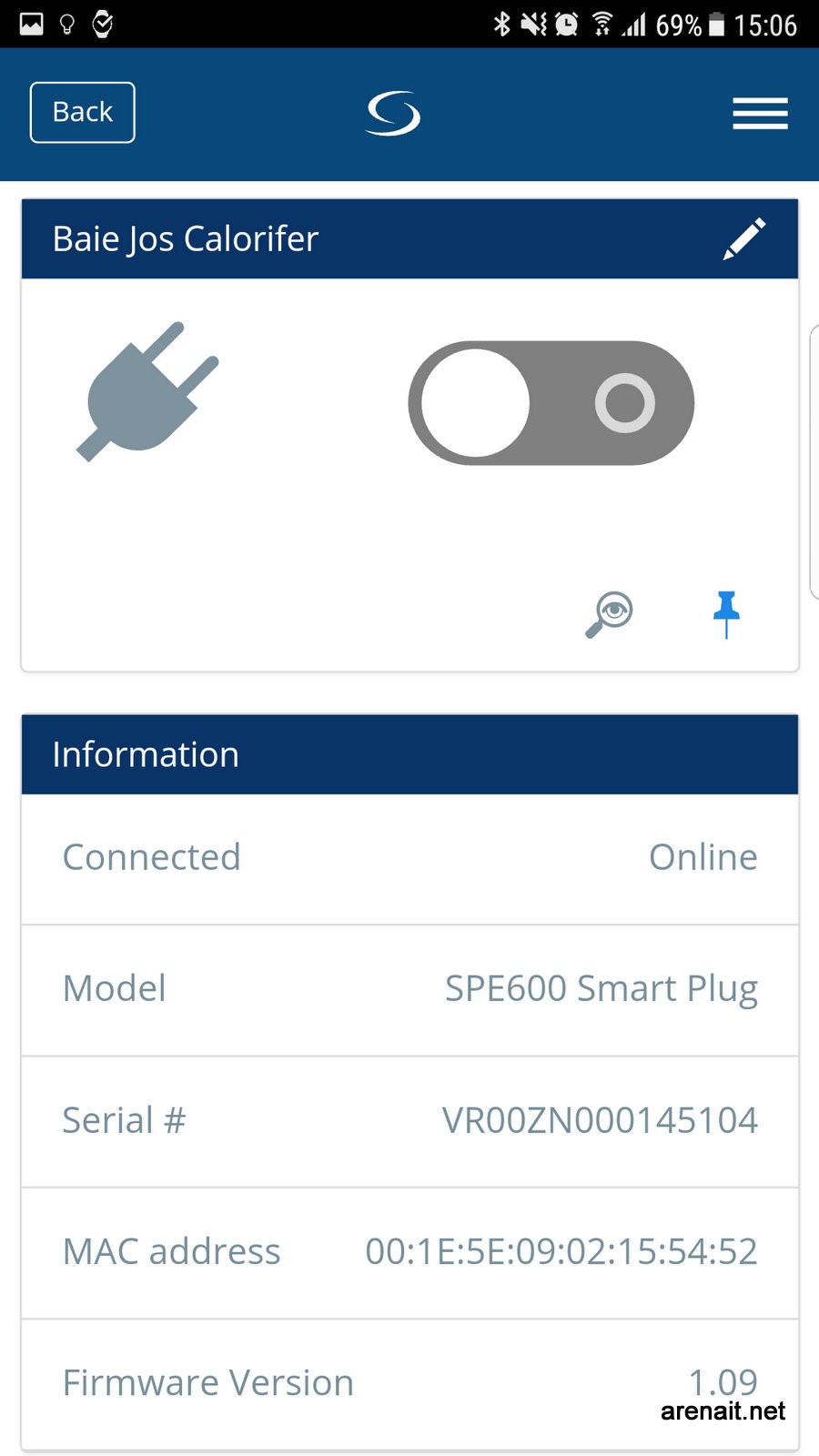The width and height of the screenshot is (819, 1456).
Task: Tap the Baie Jos Calorifer title
Action: pos(186,239)
